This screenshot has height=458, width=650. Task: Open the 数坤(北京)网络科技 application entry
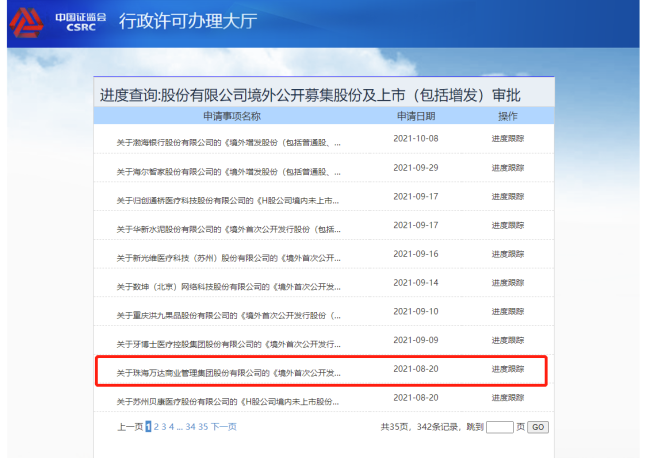point(228,287)
